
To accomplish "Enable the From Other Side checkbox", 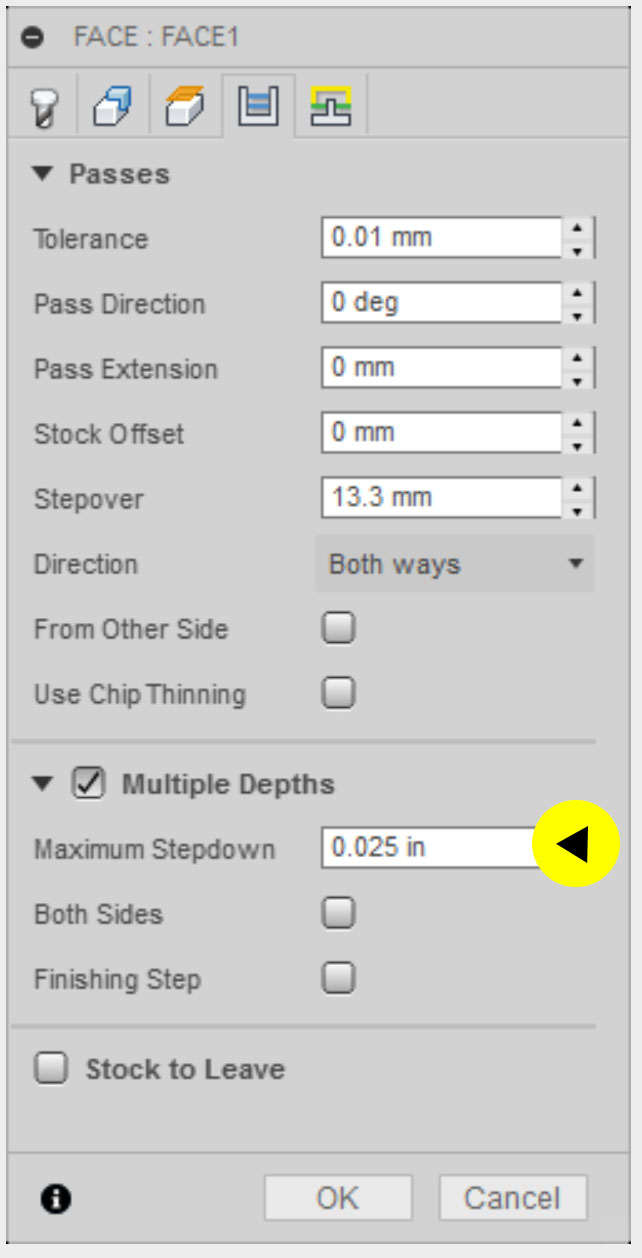I will pos(338,629).
